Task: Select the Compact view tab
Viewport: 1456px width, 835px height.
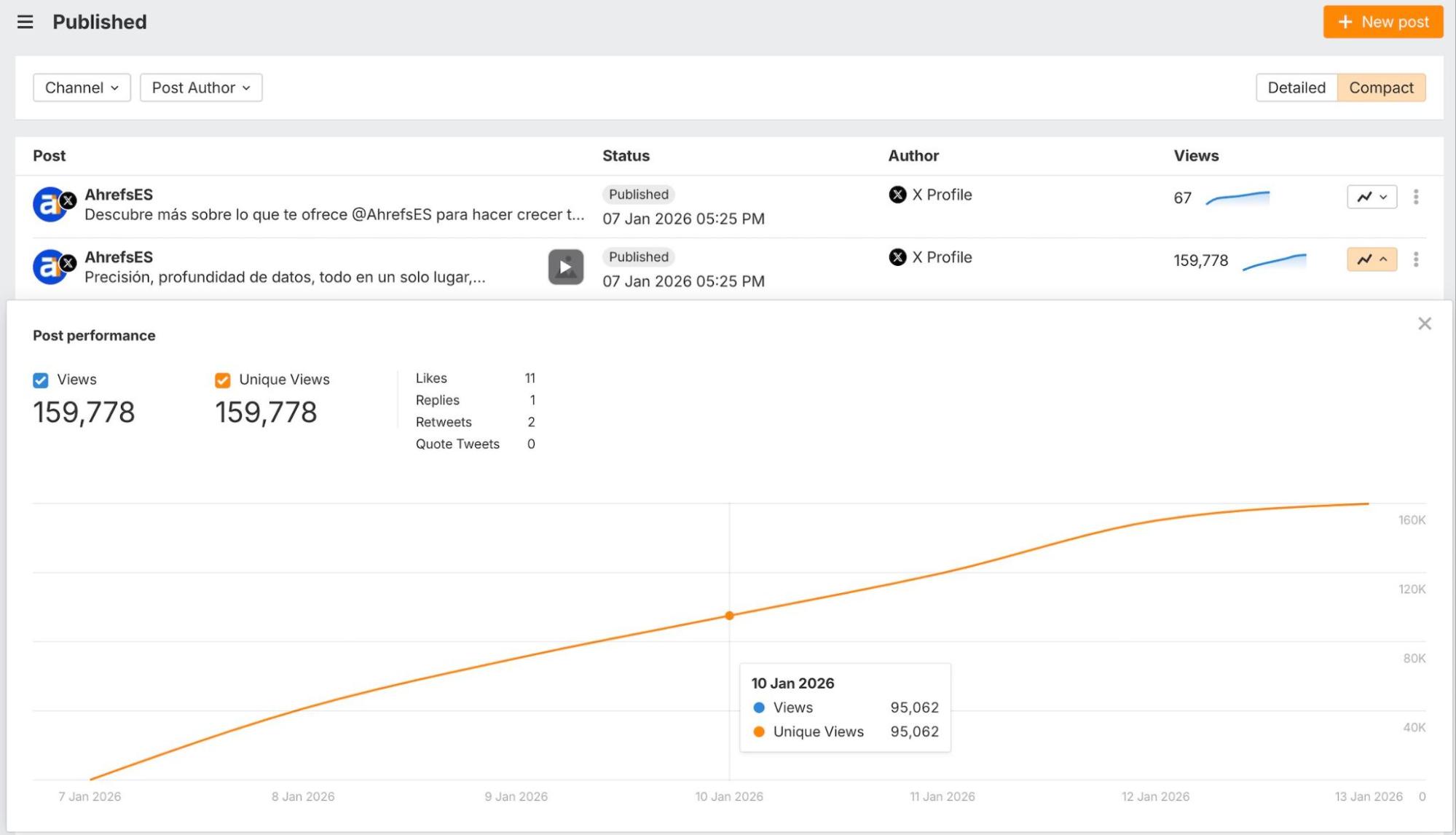Action: [x=1380, y=87]
